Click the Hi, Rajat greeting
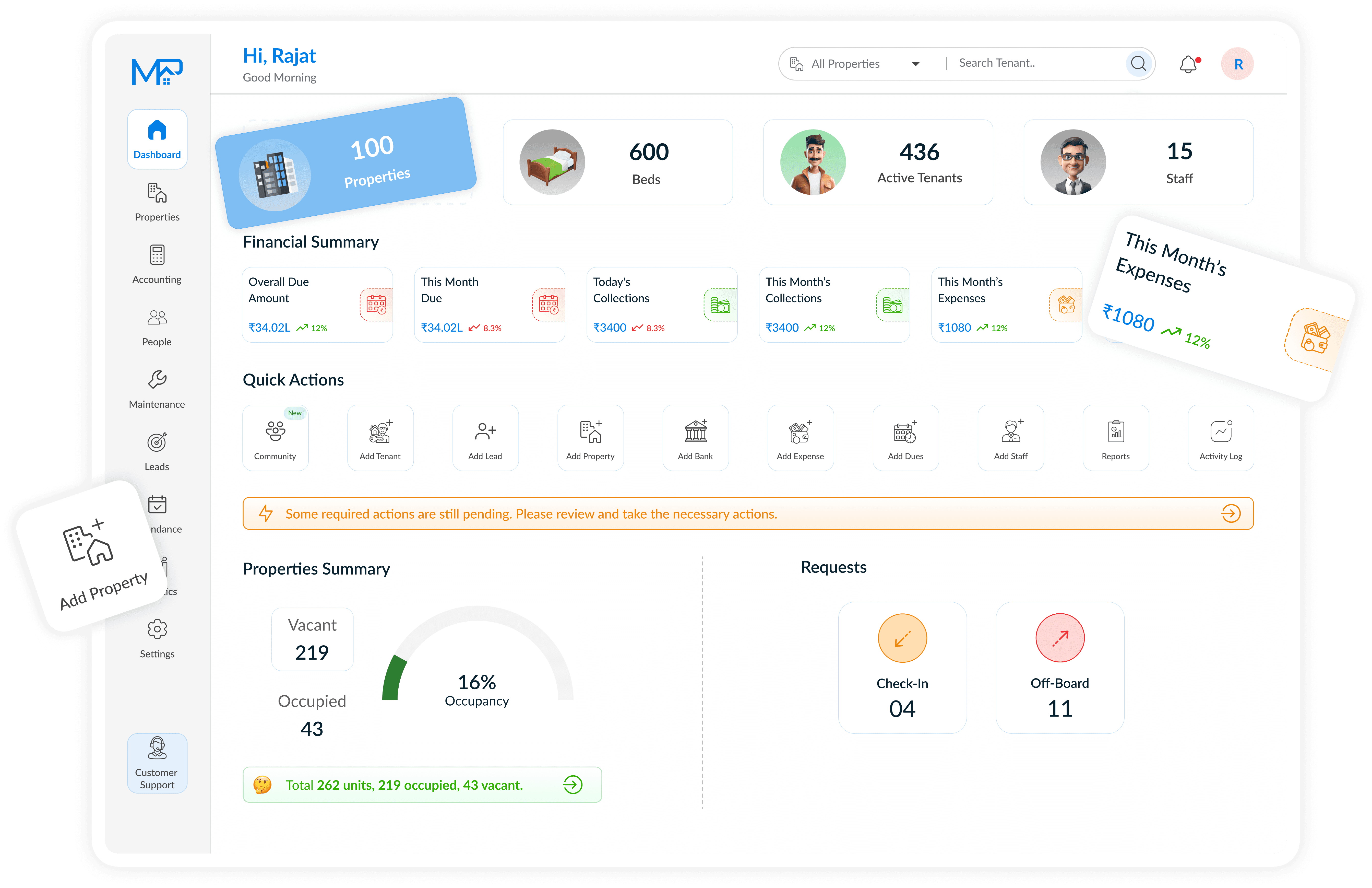Screen dimensions: 1372x888 click(x=279, y=55)
